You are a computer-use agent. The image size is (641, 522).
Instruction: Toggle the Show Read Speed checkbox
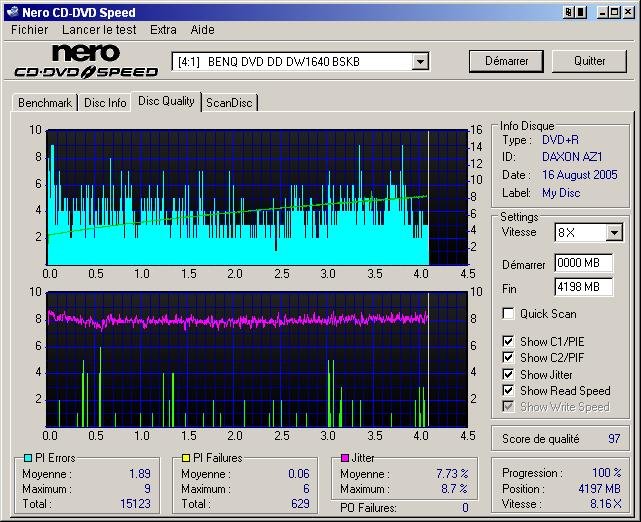(508, 390)
